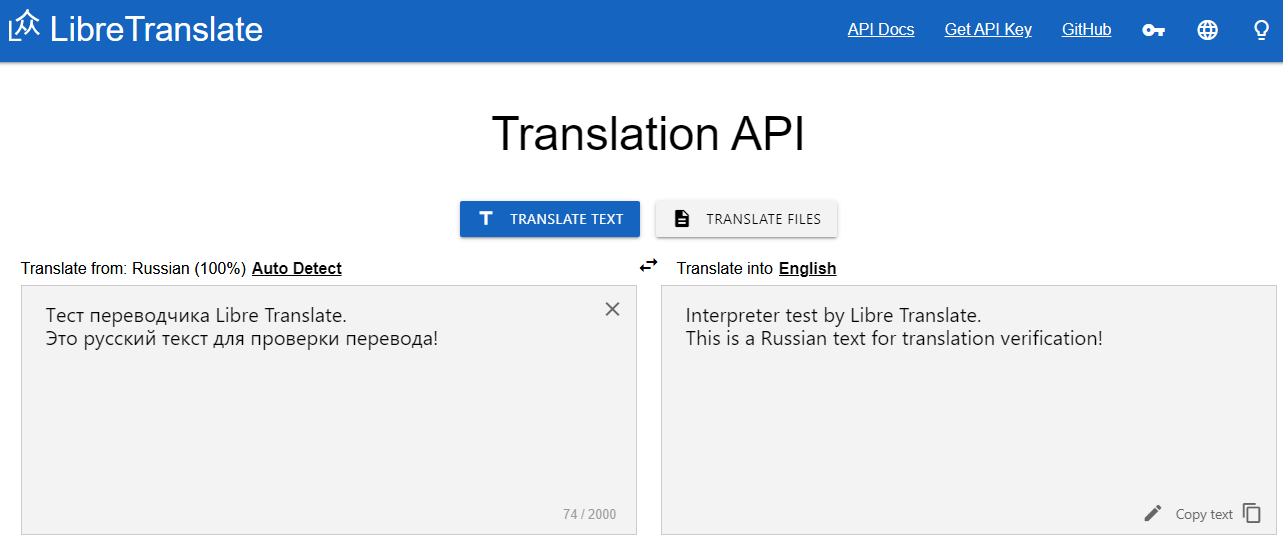
Task: Click the Translate from: Russian (100%) label
Action: pyautogui.click(x=133, y=268)
